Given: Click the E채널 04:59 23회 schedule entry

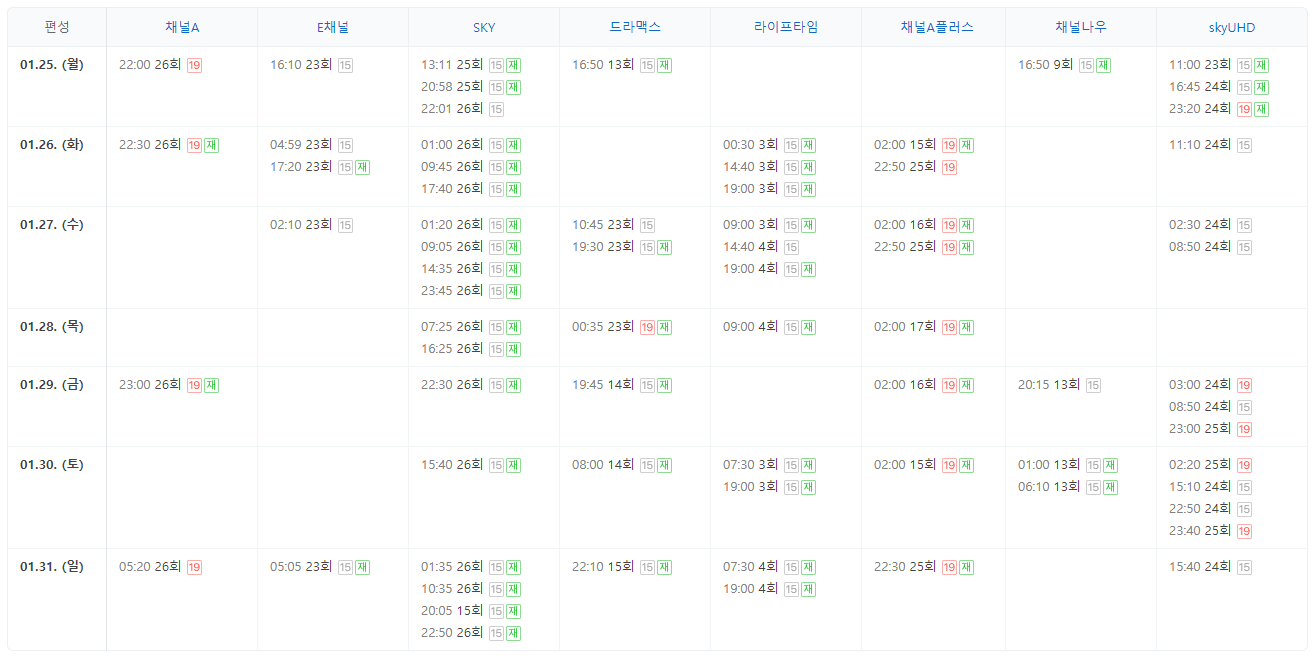Looking at the screenshot, I should (x=311, y=145).
